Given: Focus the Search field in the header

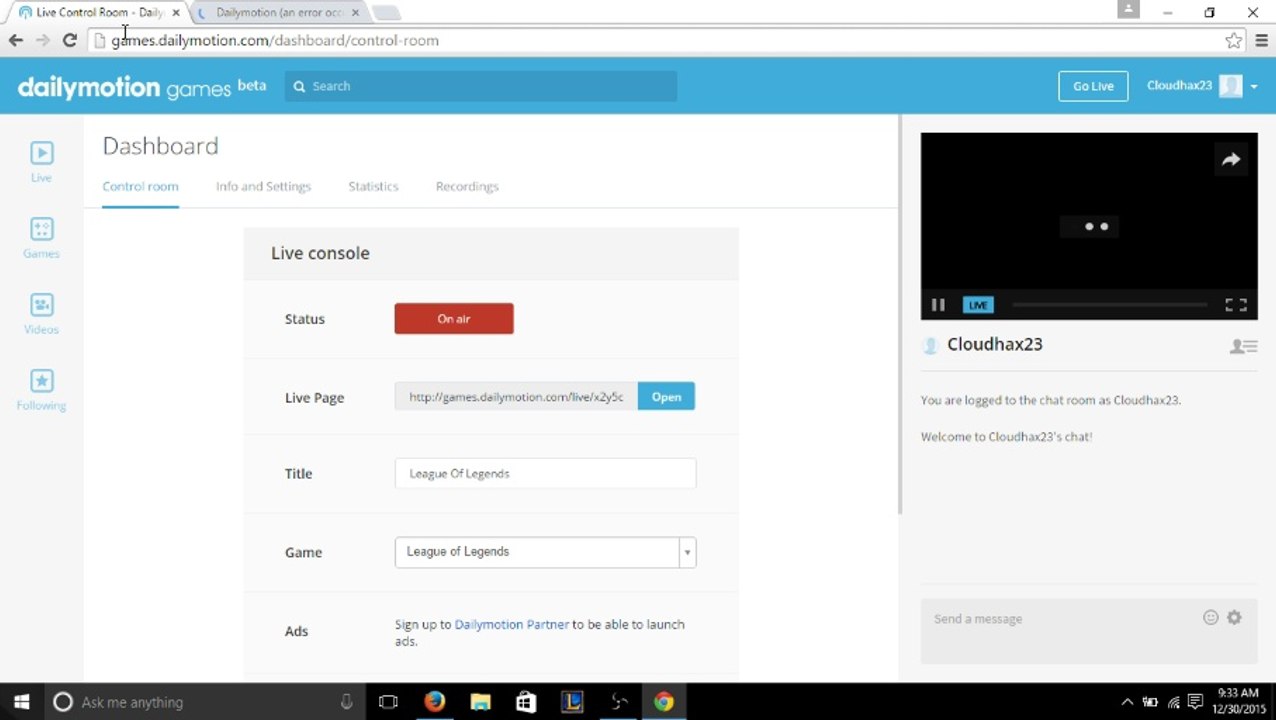Looking at the screenshot, I should (481, 86).
